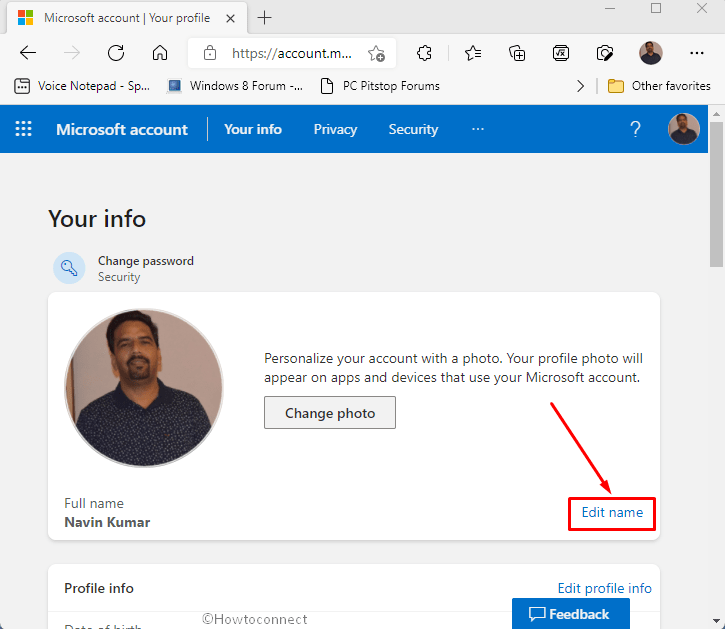Open the browser home page
The image size is (725, 629).
point(160,53)
